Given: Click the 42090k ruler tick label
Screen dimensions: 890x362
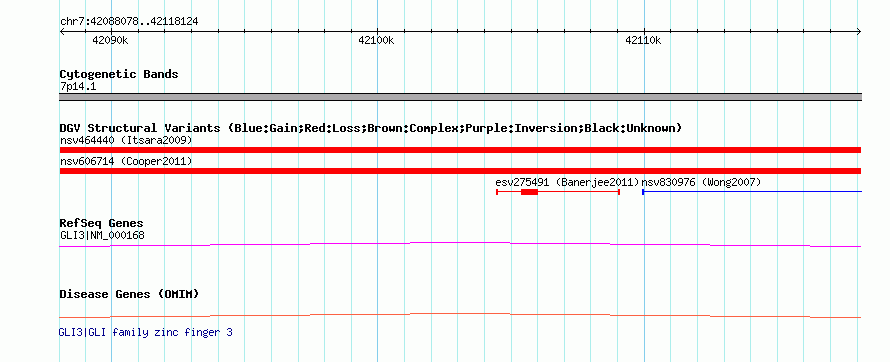Looking at the screenshot, I should pos(110,41).
